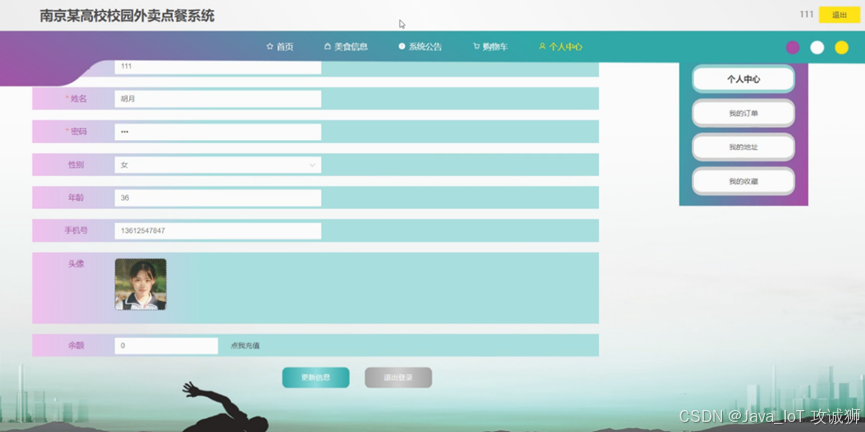
Task: Click the 手机号 field with 13612547847
Action: pos(218,231)
